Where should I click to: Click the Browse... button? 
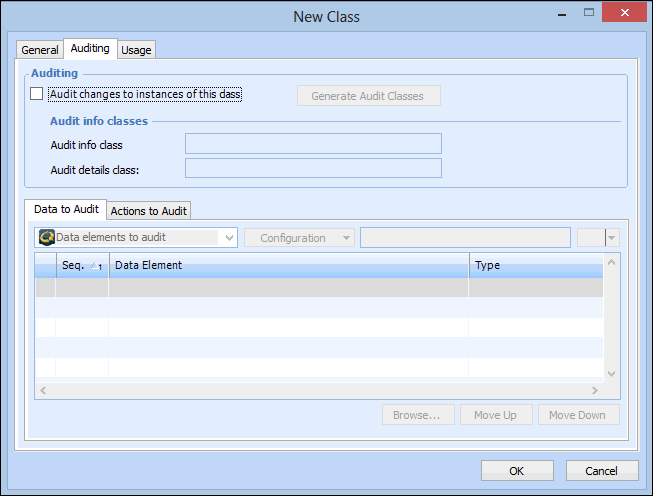(x=418, y=415)
